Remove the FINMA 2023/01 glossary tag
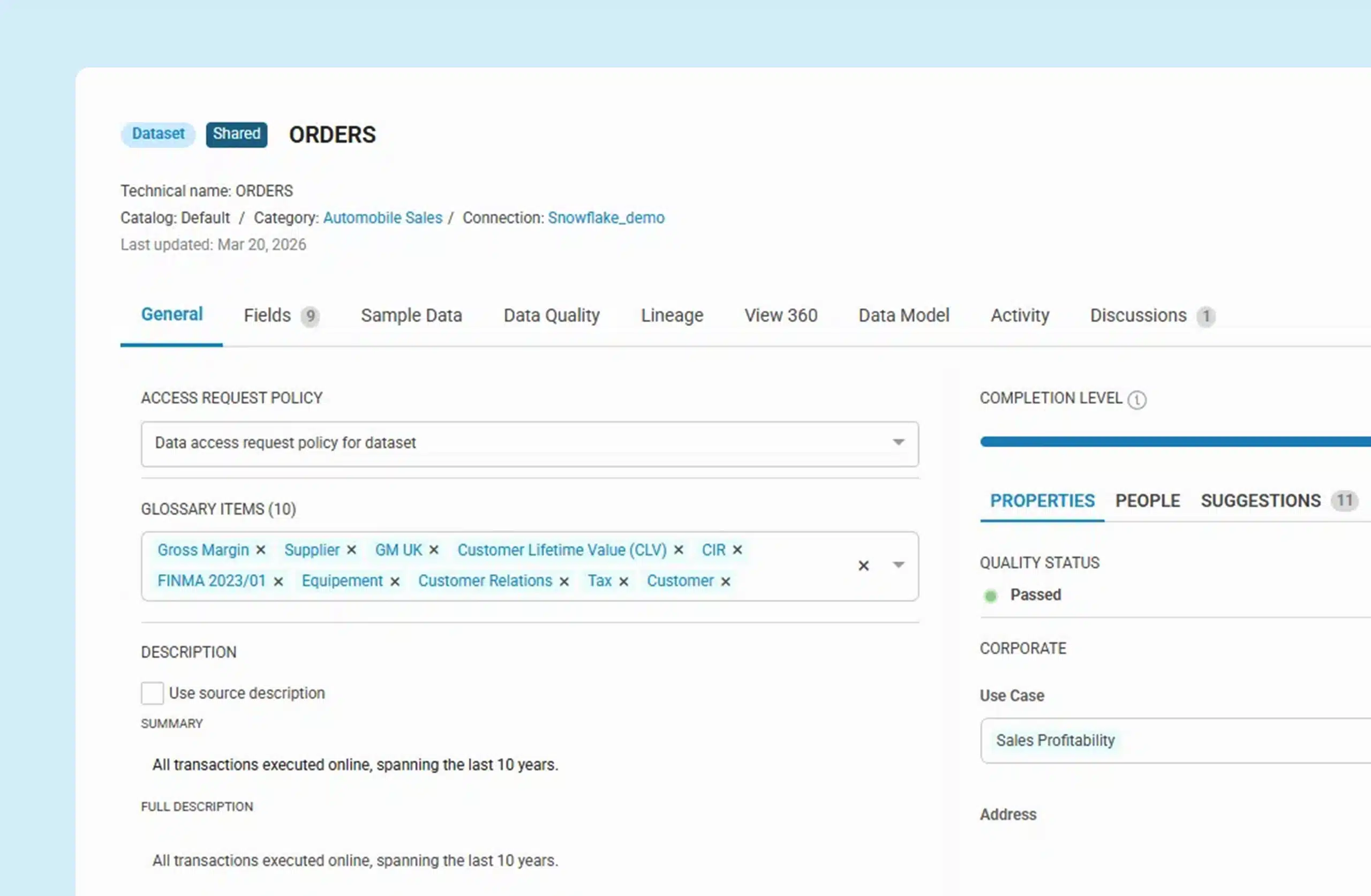This screenshot has width=1371, height=896. click(x=278, y=582)
